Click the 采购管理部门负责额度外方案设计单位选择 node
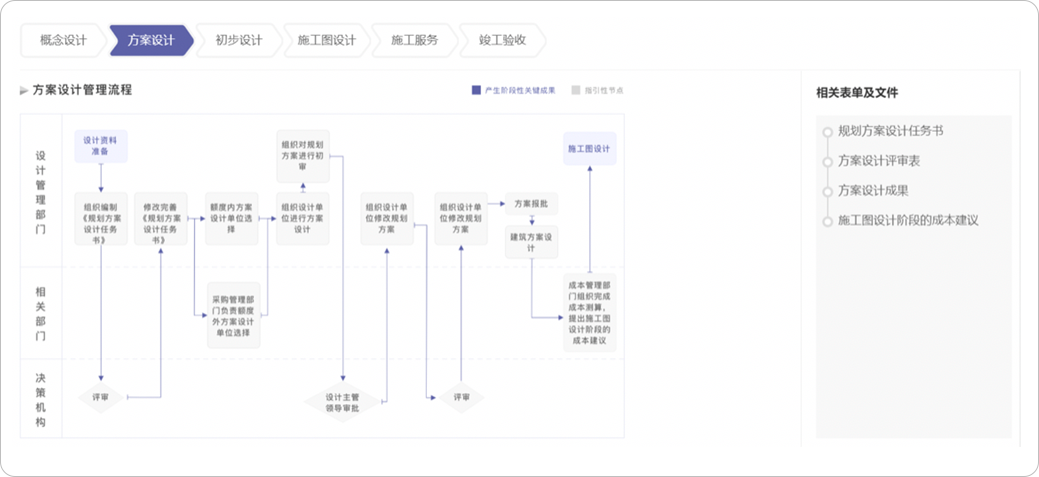The width and height of the screenshot is (1039, 477). coord(233,315)
